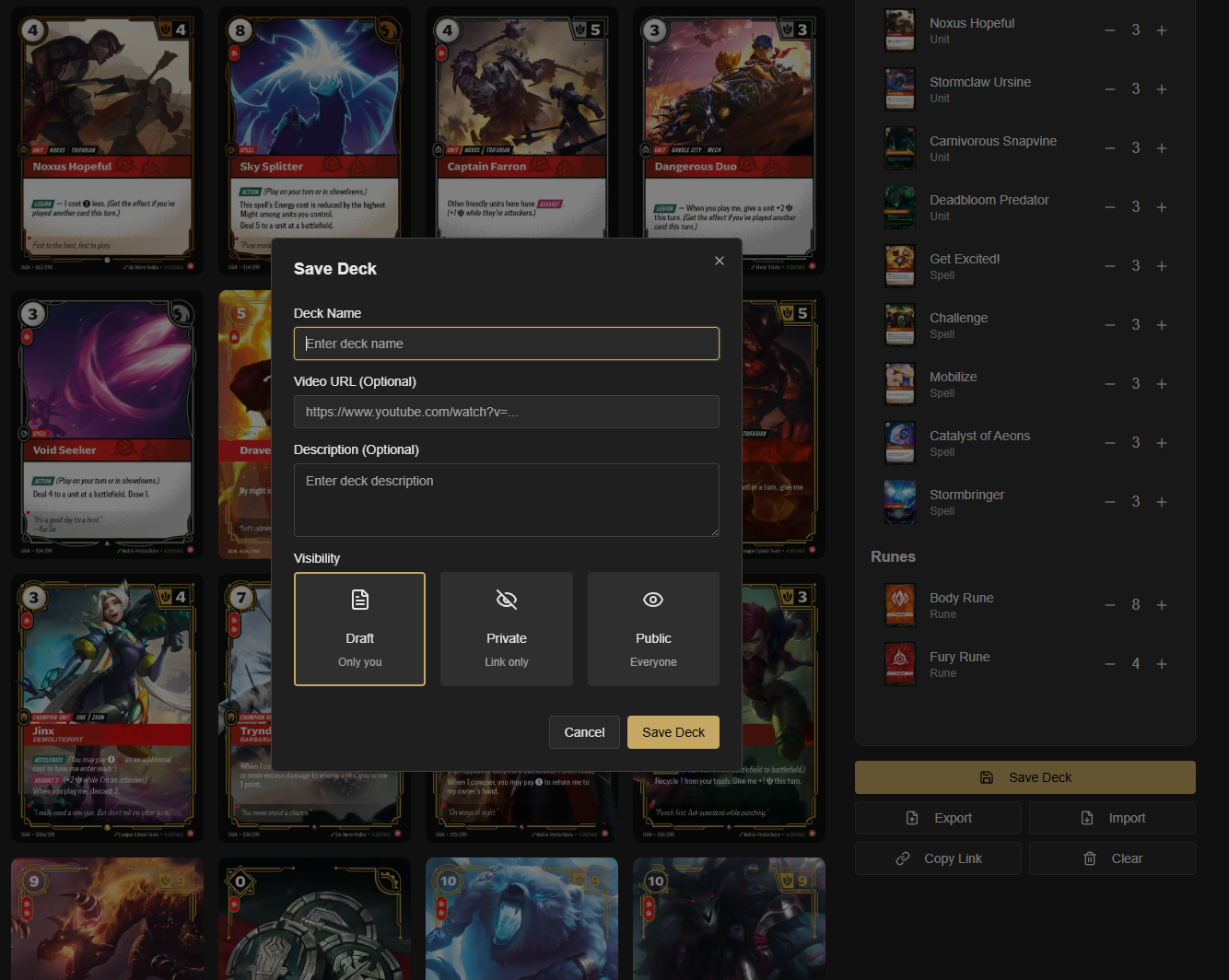1229x980 pixels.
Task: Click sidebar Save Deck button
Action: [1025, 777]
